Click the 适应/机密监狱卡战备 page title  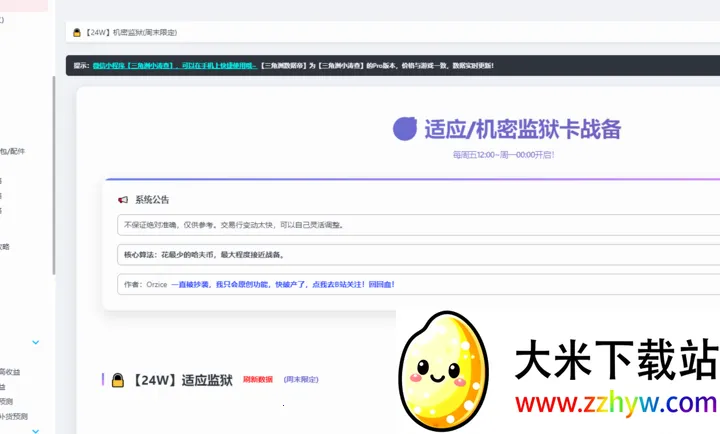522,129
